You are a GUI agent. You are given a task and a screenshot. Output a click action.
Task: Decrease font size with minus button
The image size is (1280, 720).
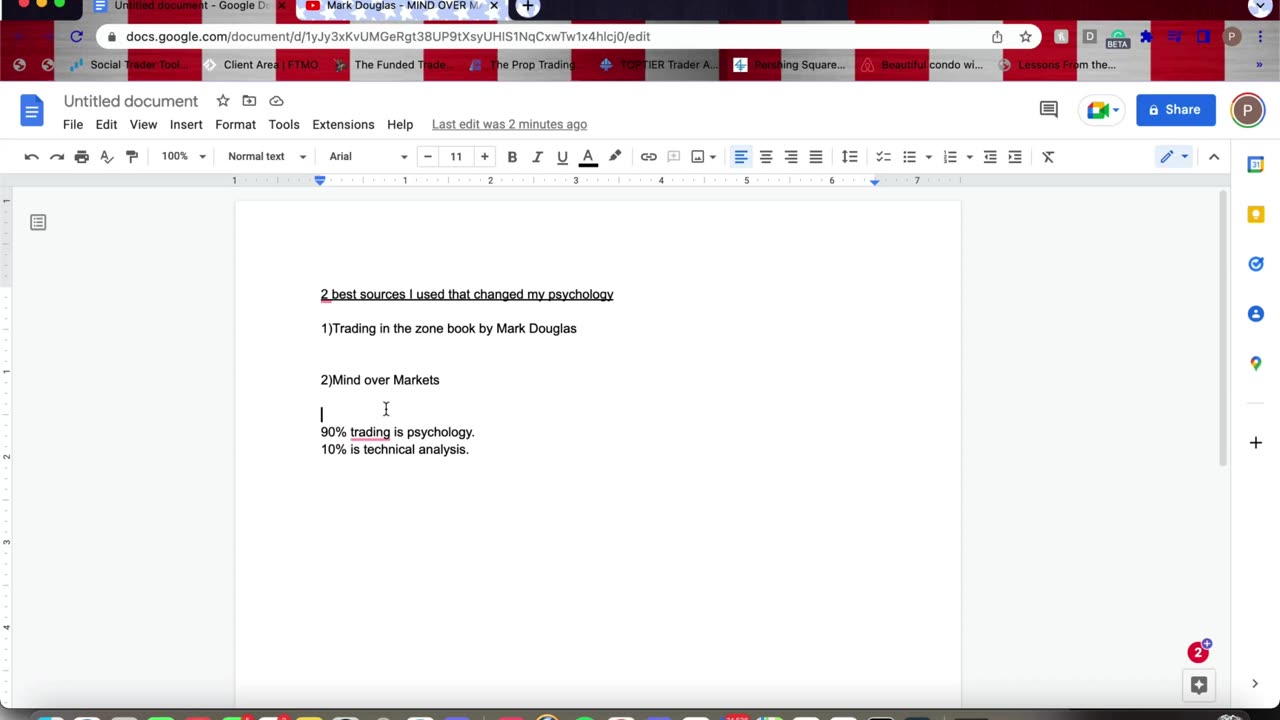(x=428, y=157)
